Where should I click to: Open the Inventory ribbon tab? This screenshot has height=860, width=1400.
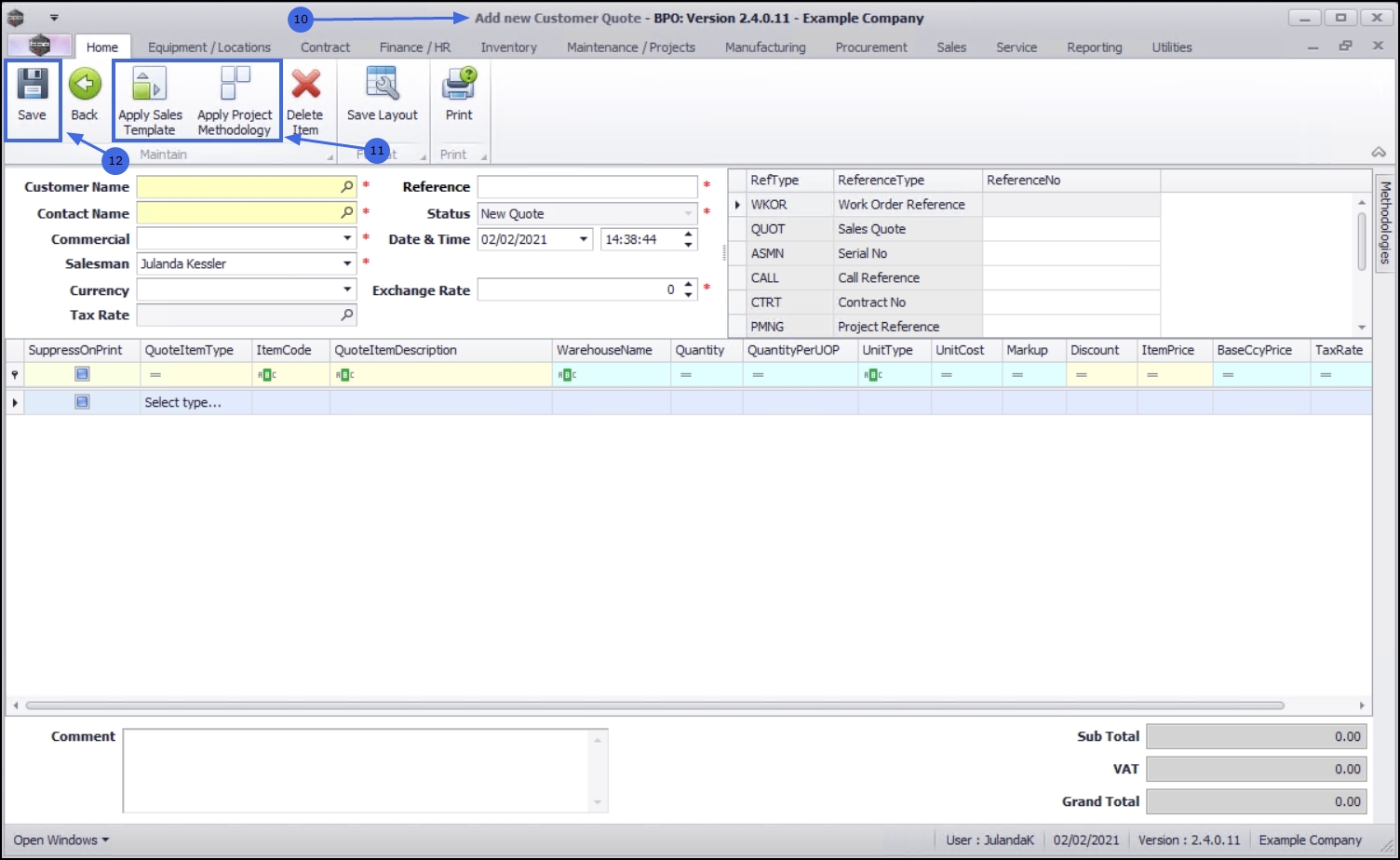[508, 47]
